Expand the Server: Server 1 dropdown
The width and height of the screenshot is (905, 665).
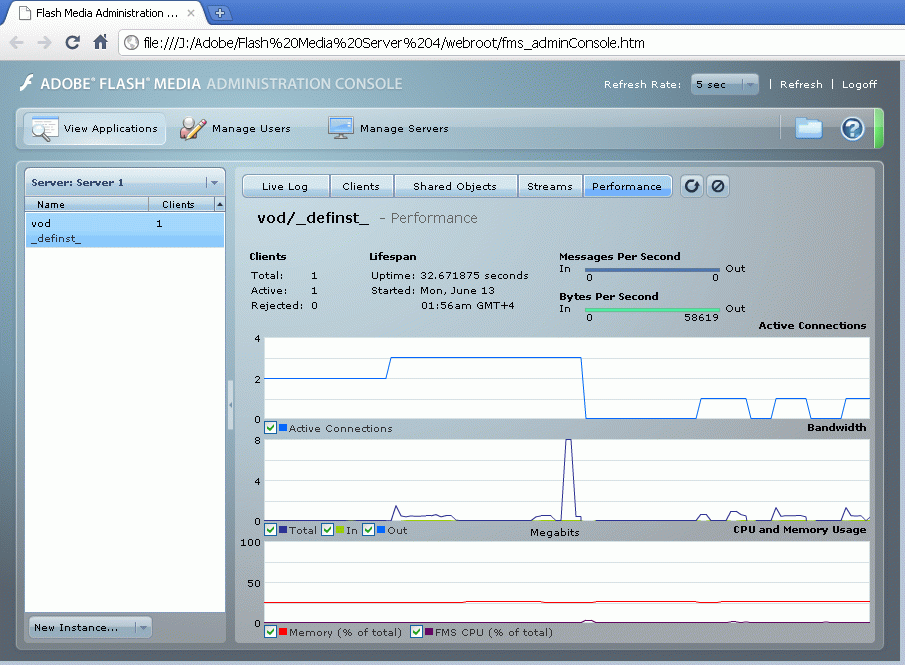pyautogui.click(x=125, y=182)
